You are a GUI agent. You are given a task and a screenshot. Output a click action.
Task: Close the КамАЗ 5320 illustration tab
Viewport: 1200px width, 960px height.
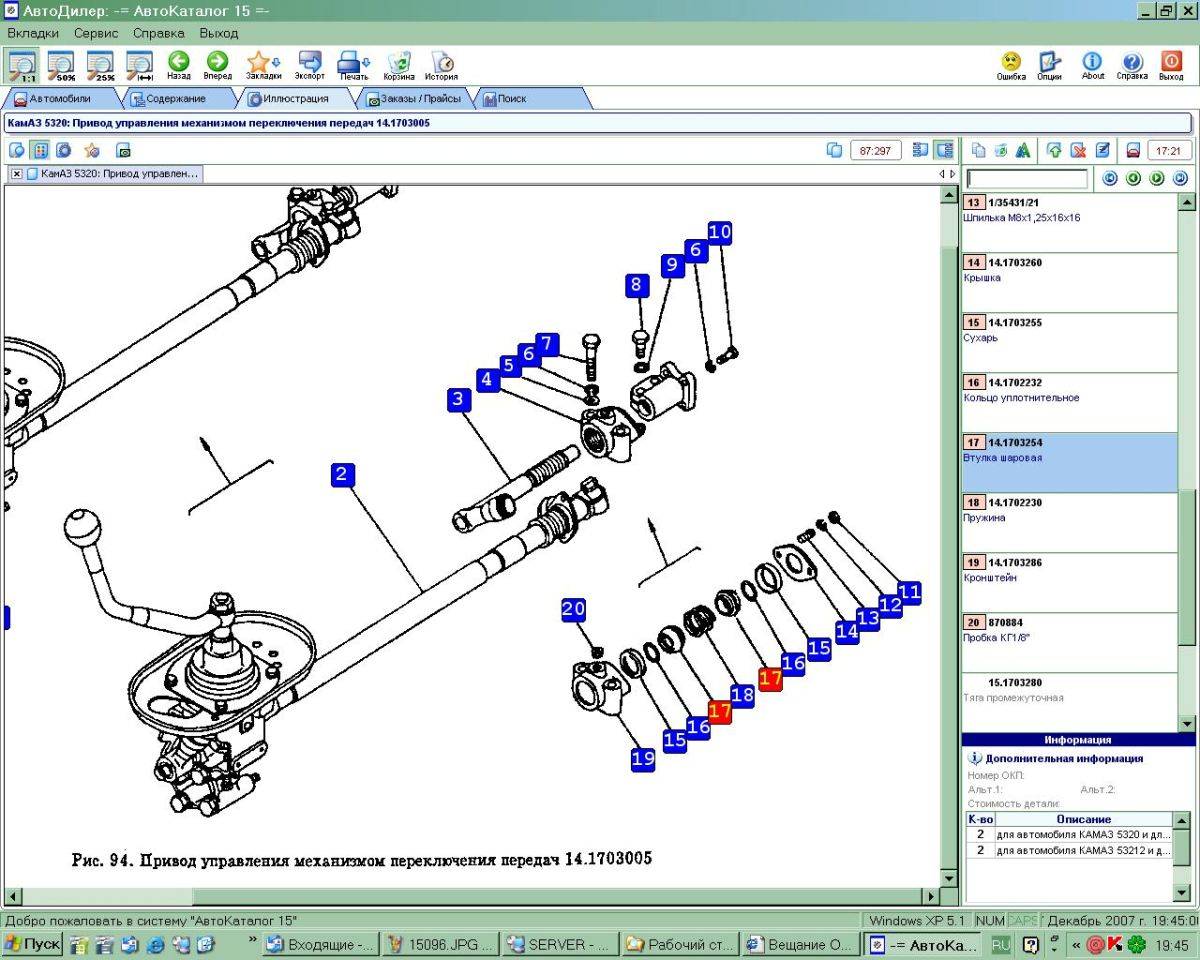[17, 174]
